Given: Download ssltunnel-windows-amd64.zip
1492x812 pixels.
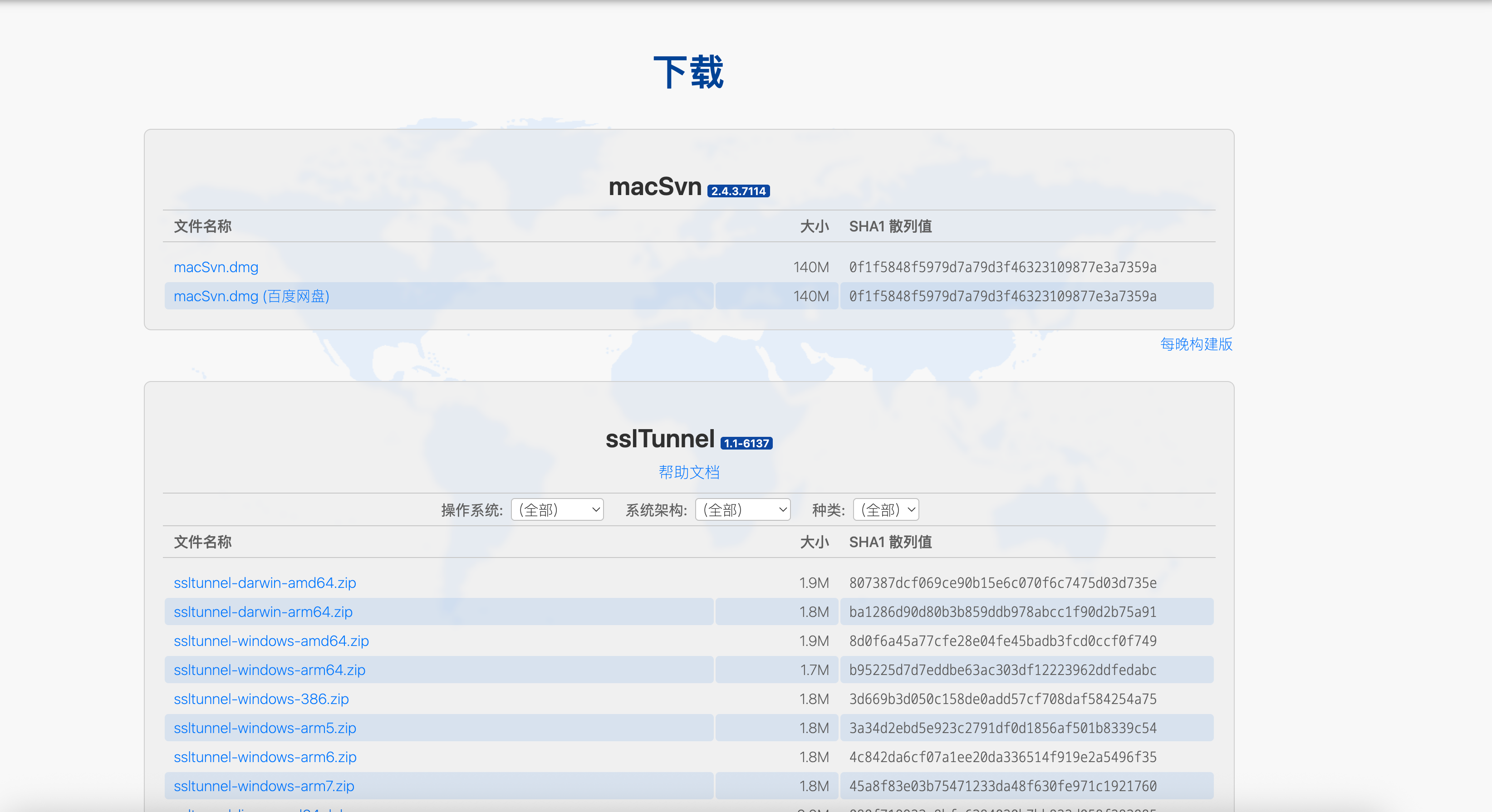Looking at the screenshot, I should (271, 641).
